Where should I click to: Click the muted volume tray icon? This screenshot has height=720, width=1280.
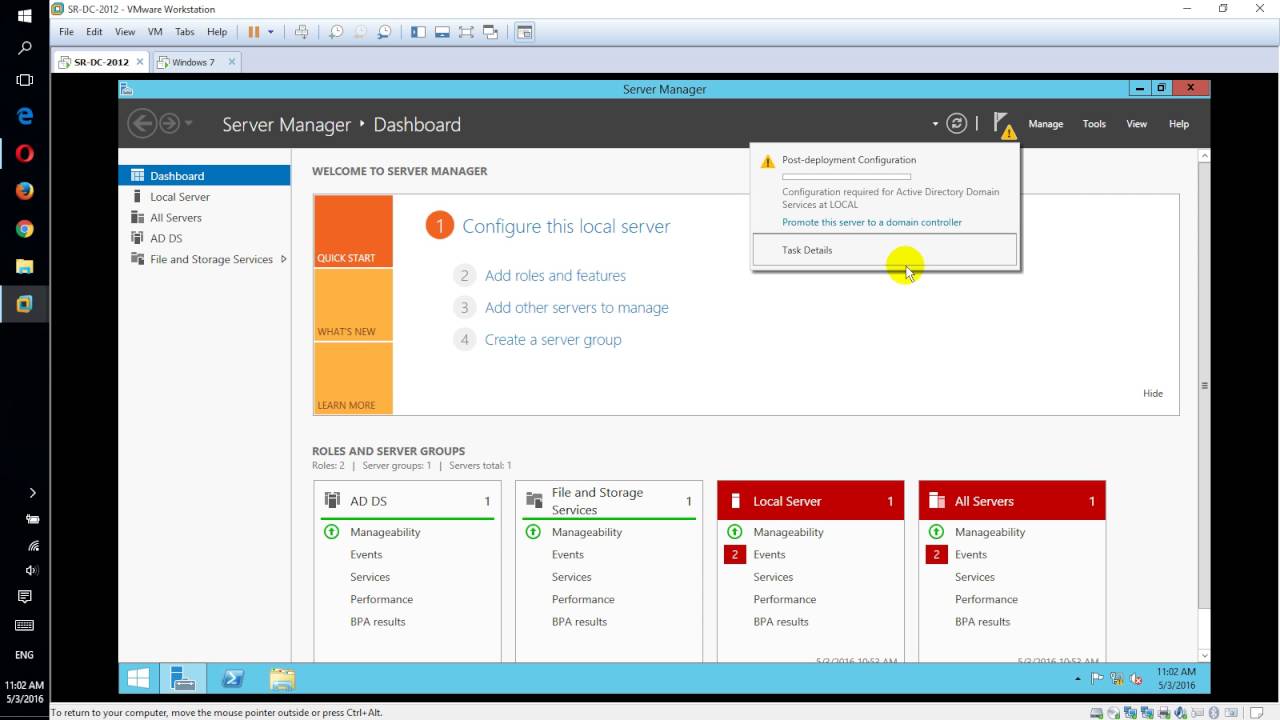(1136, 679)
